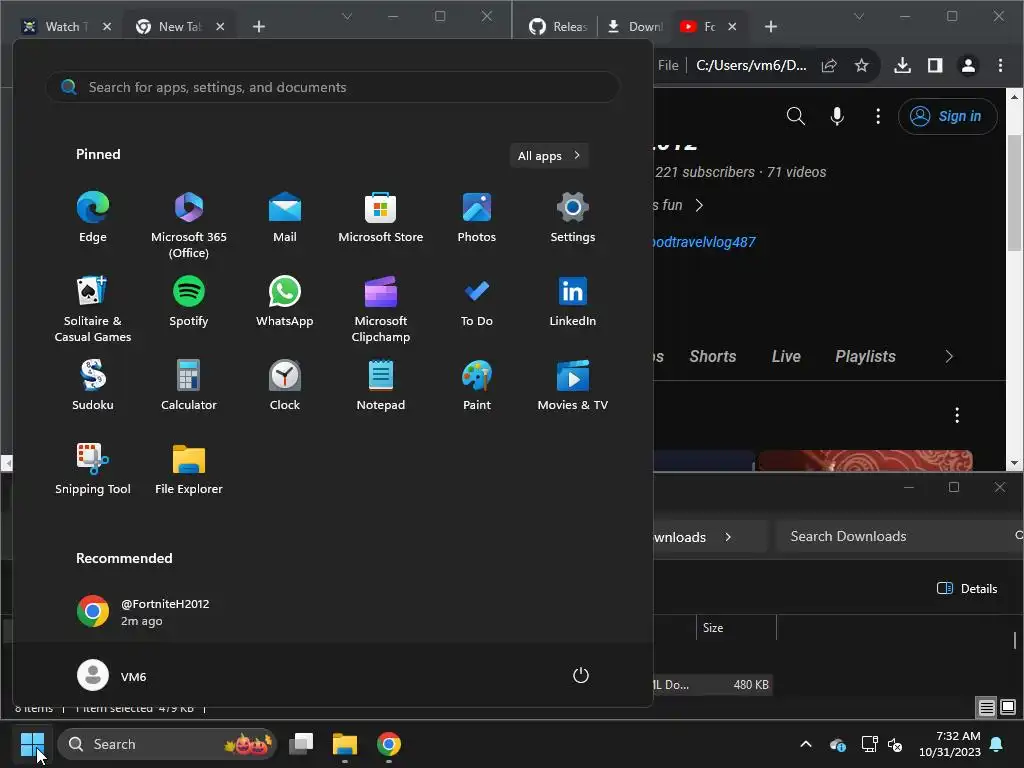Click the taskbar Search box
Viewport: 1024px width, 768px height.
pyautogui.click(x=168, y=744)
